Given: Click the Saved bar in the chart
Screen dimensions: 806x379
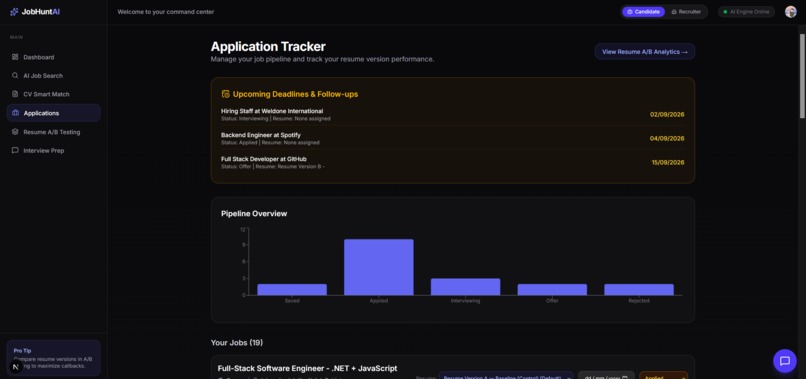Looking at the screenshot, I should pyautogui.click(x=291, y=290).
